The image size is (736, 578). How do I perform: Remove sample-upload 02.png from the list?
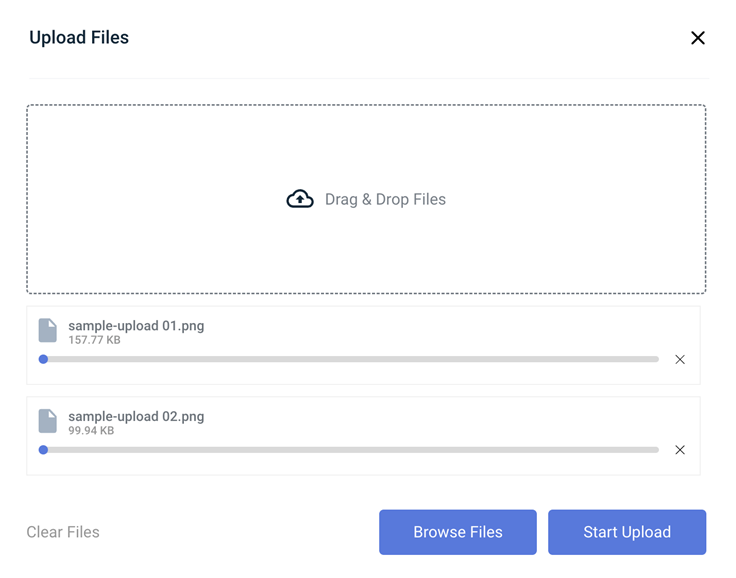680,450
